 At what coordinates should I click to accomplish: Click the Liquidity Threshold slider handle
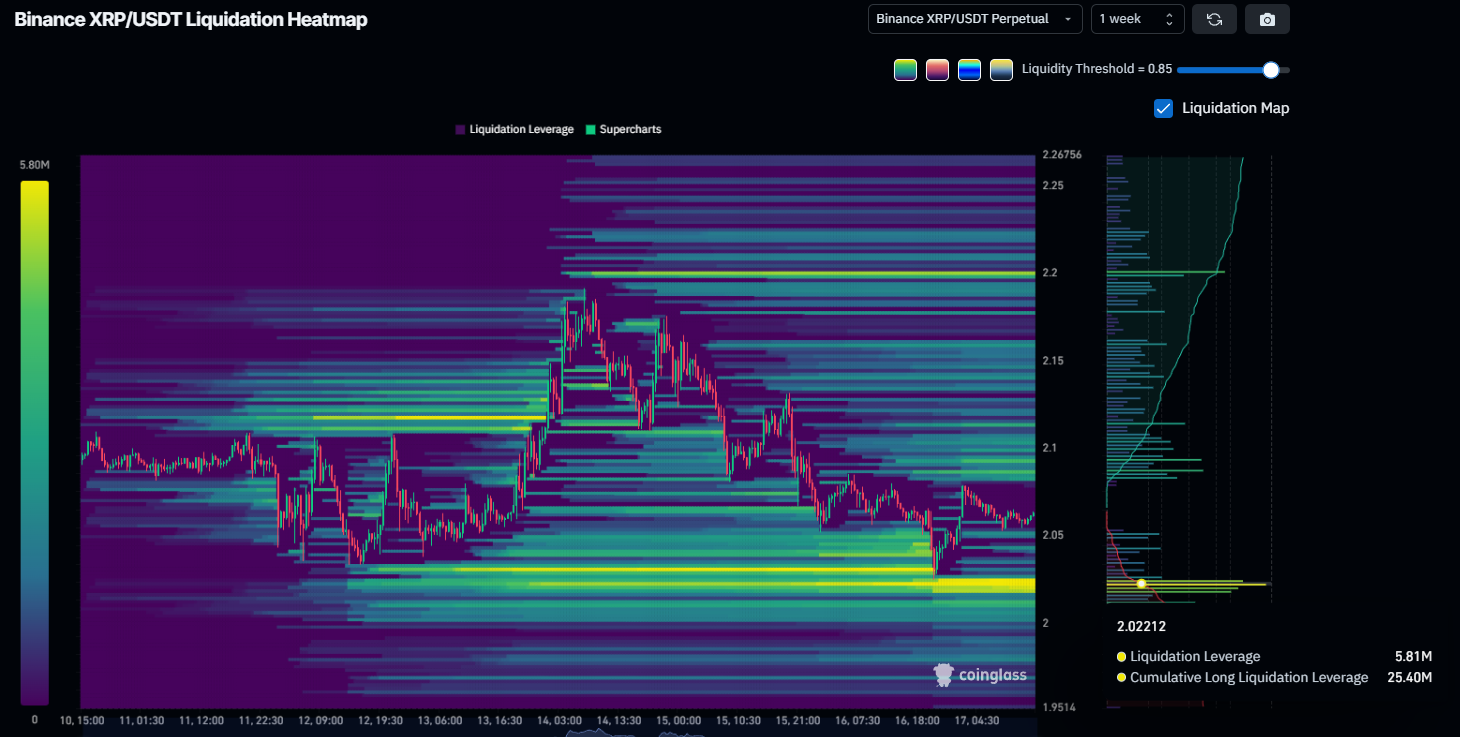pos(1270,69)
